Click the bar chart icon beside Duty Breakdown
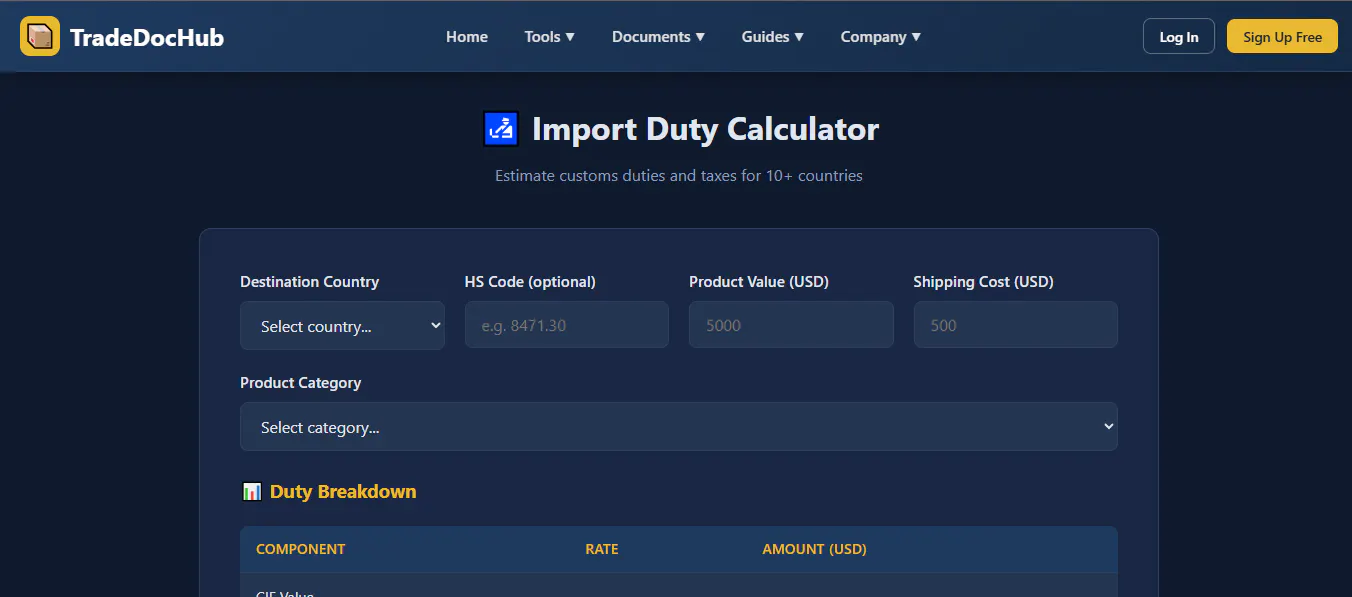This screenshot has width=1352, height=597. (252, 492)
